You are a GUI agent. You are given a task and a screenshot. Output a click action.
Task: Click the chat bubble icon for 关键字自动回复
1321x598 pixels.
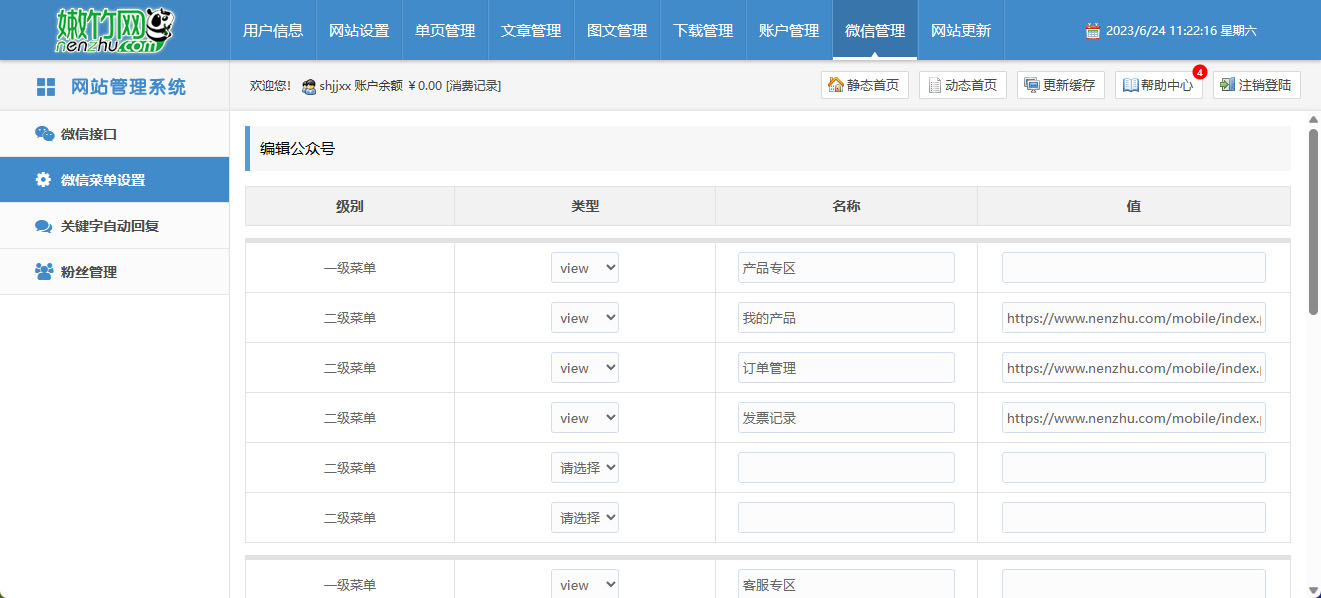point(43,226)
